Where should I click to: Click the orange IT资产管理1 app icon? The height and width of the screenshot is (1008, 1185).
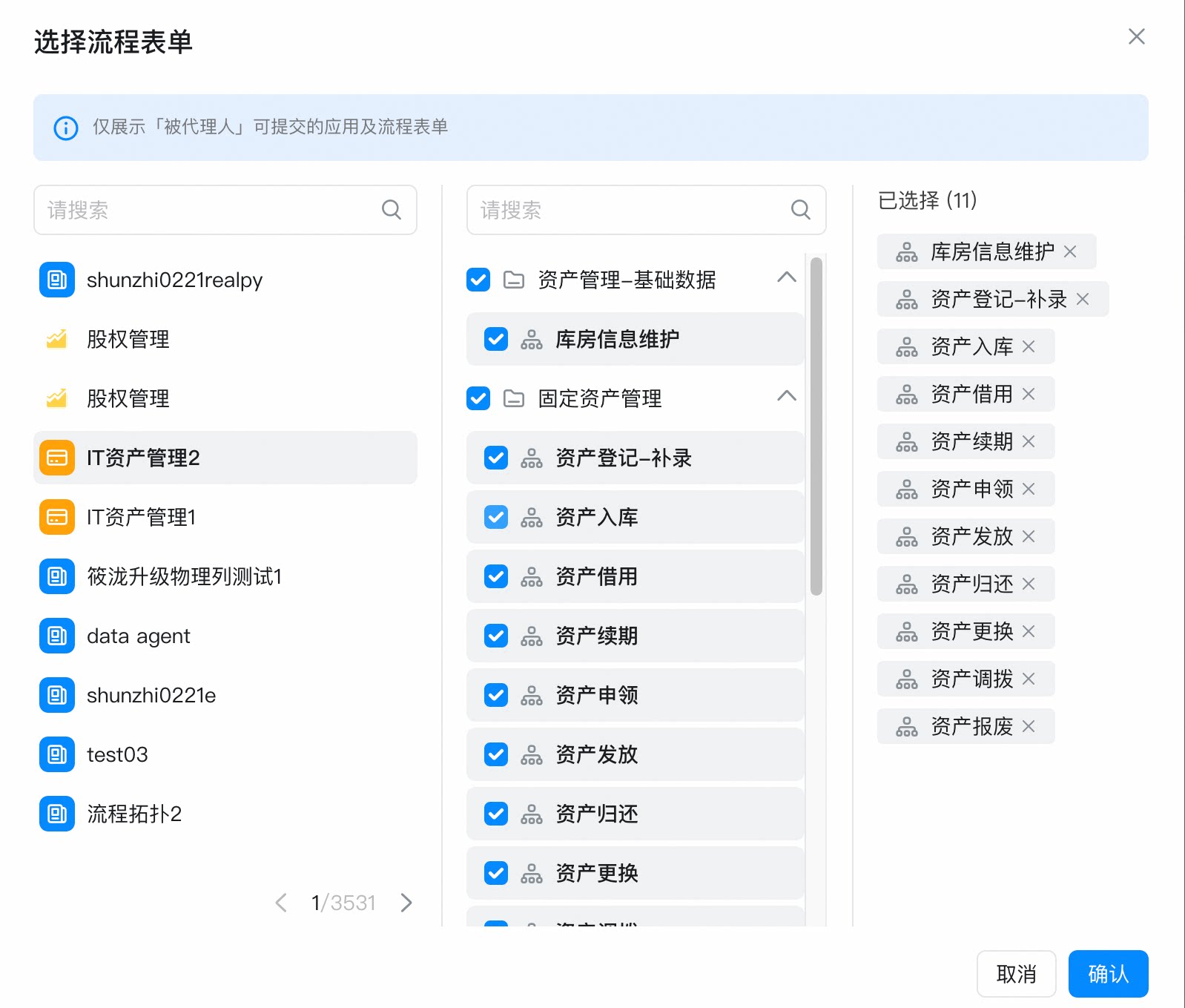tap(57, 517)
